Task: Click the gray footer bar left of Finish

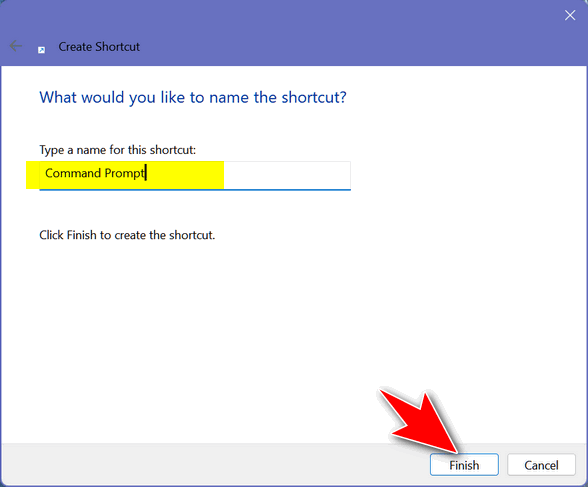Action: click(x=214, y=465)
